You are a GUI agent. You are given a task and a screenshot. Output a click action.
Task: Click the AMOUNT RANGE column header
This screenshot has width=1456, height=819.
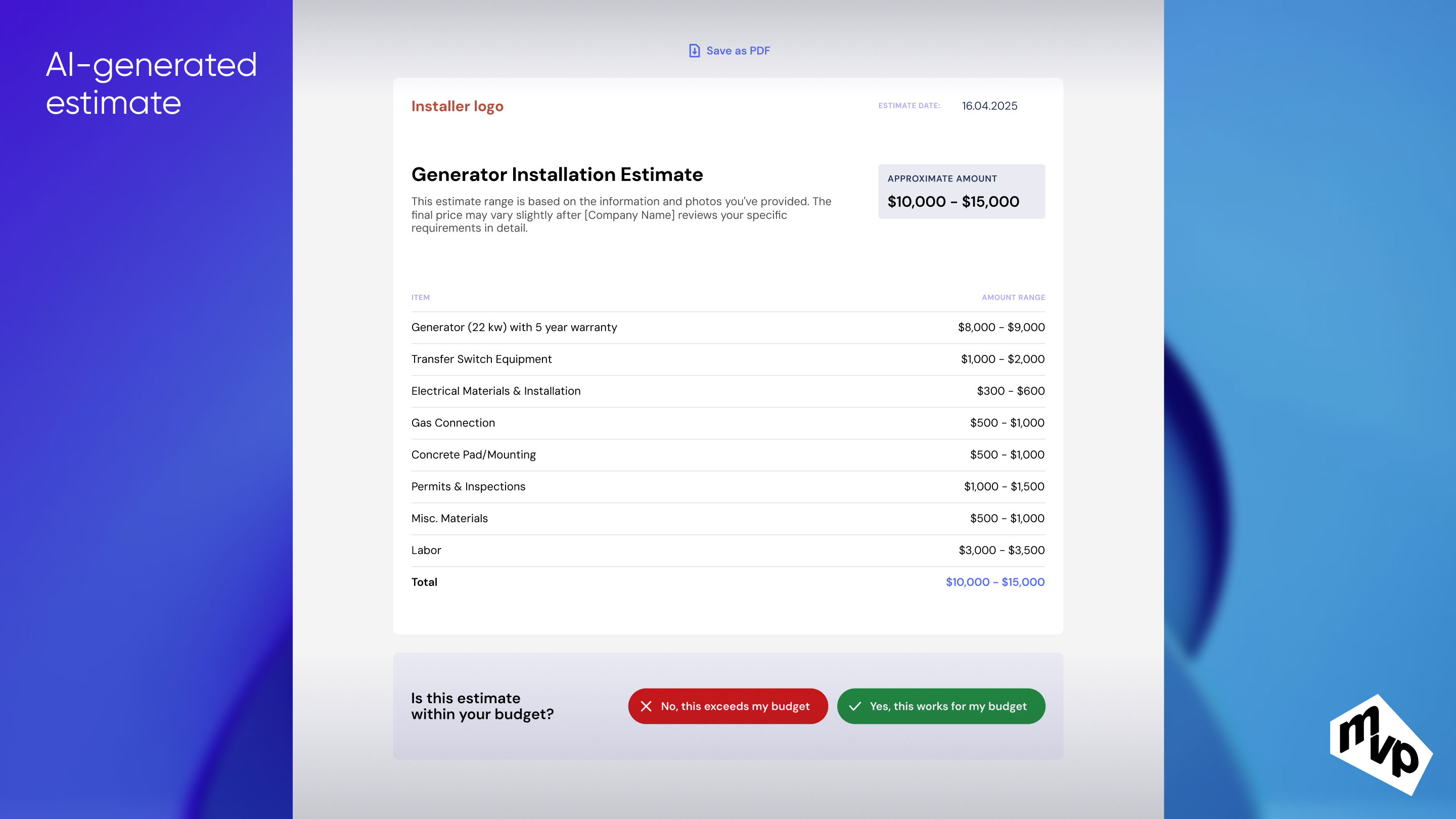(1013, 297)
